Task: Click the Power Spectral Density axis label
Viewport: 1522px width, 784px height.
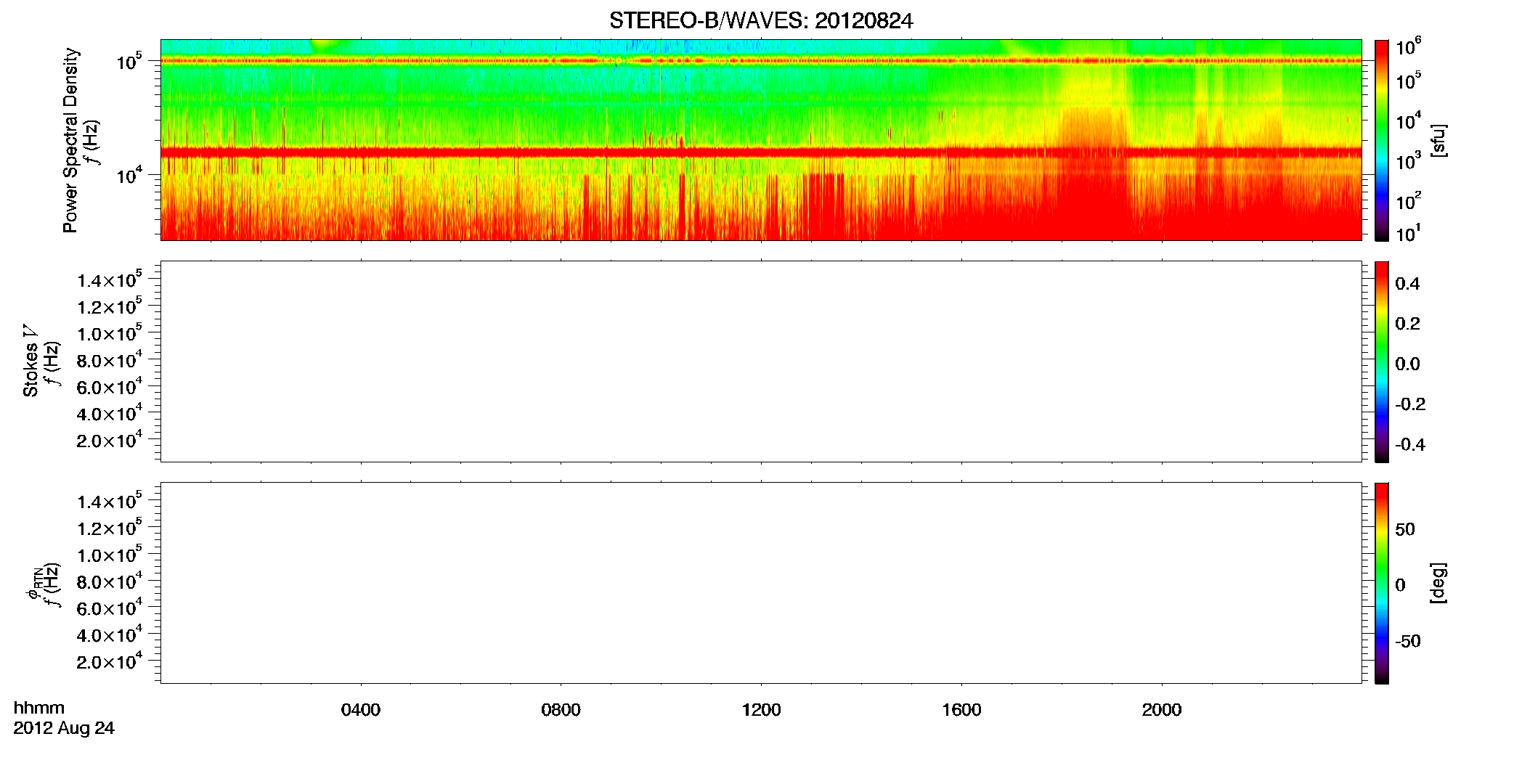Action: click(x=70, y=140)
